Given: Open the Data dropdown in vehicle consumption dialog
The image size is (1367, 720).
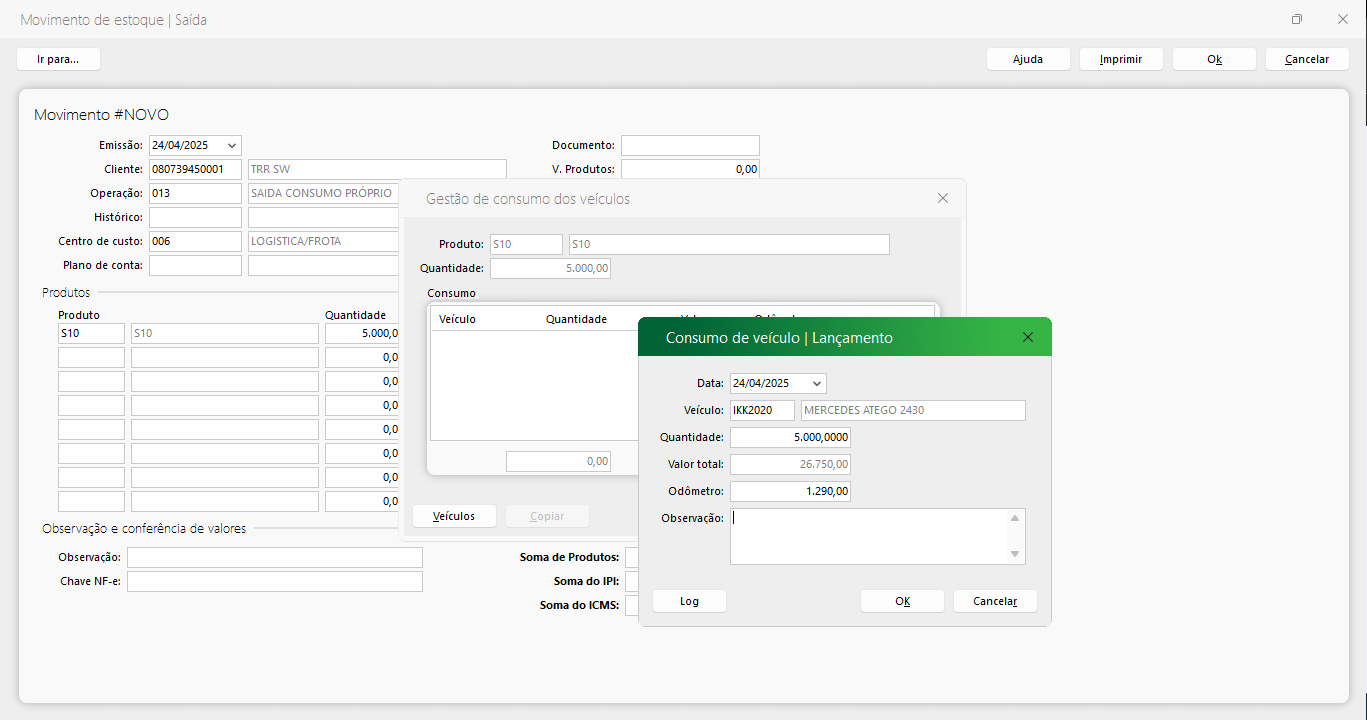Looking at the screenshot, I should coord(817,383).
